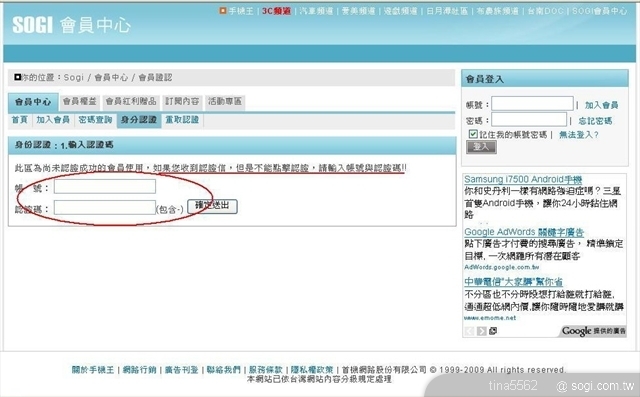Screen dimensions: 640x397
Task: Toggle the 記住我的帳號密碼 checkbox
Action: (473, 134)
